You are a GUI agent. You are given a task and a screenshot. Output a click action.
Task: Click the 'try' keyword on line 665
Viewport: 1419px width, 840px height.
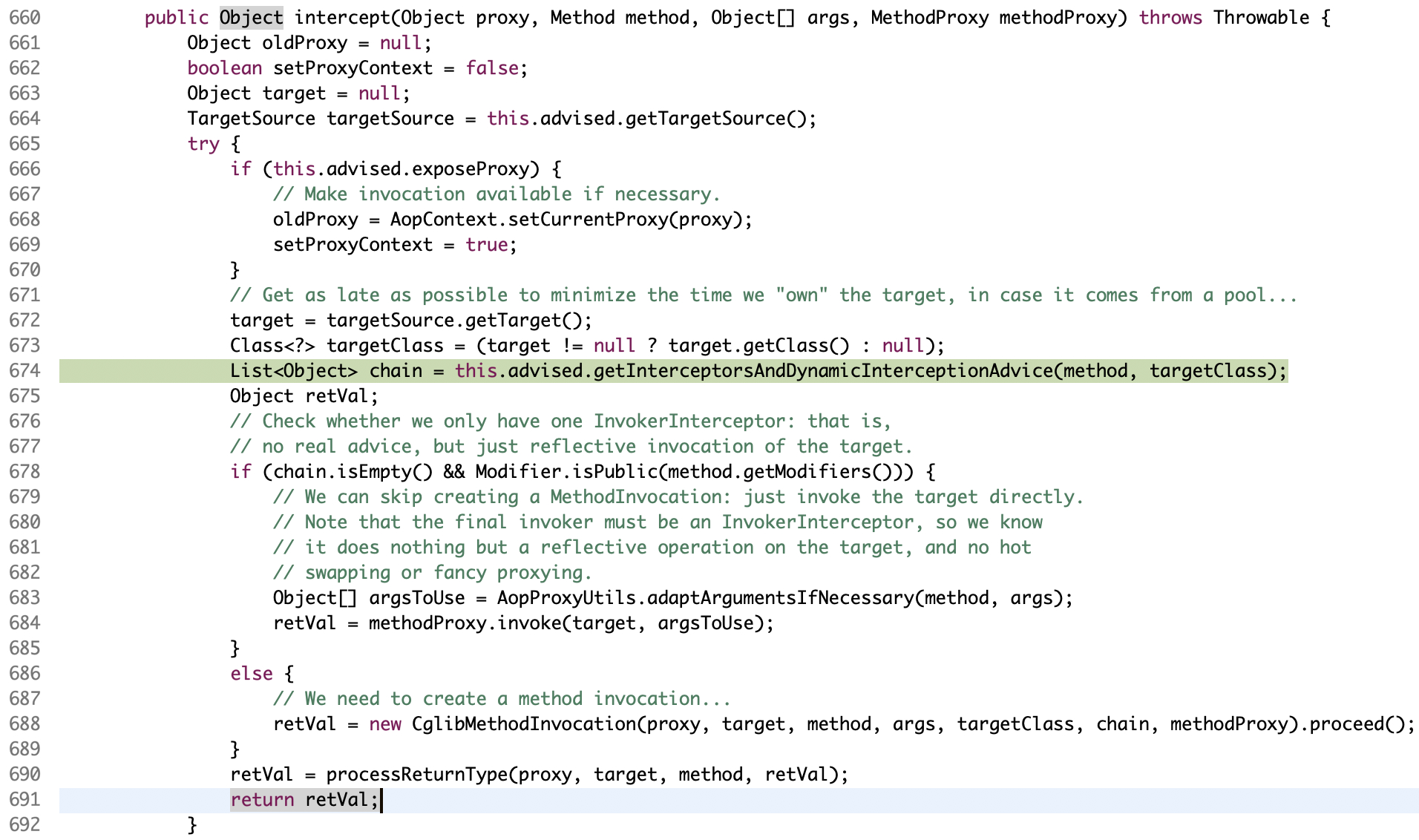[203, 144]
